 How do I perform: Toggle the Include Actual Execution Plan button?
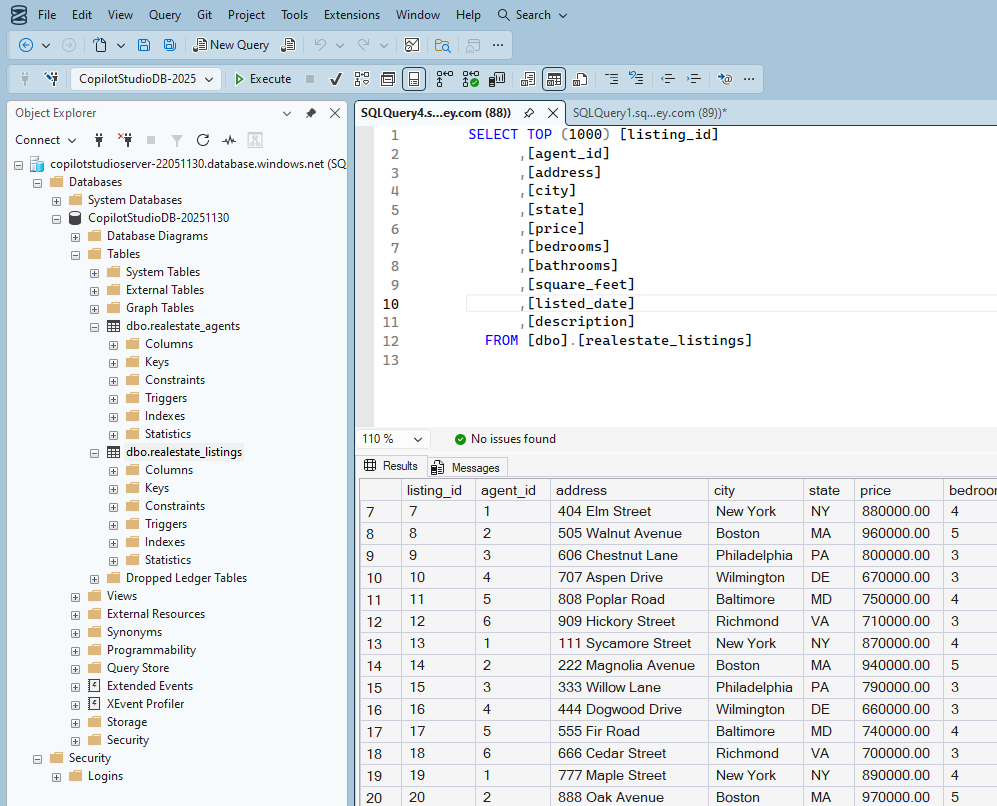[444, 79]
